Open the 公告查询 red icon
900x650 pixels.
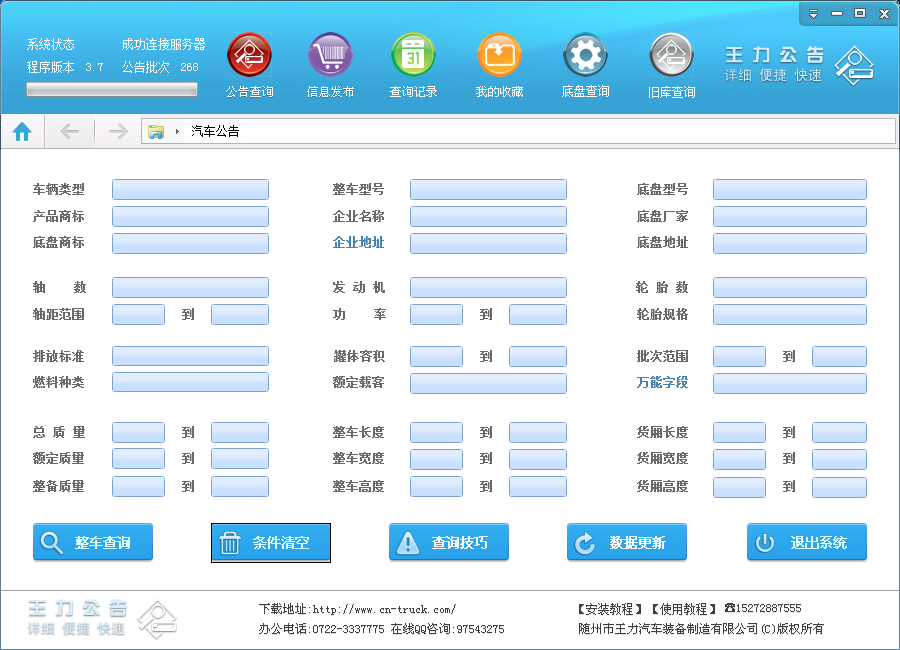249,55
